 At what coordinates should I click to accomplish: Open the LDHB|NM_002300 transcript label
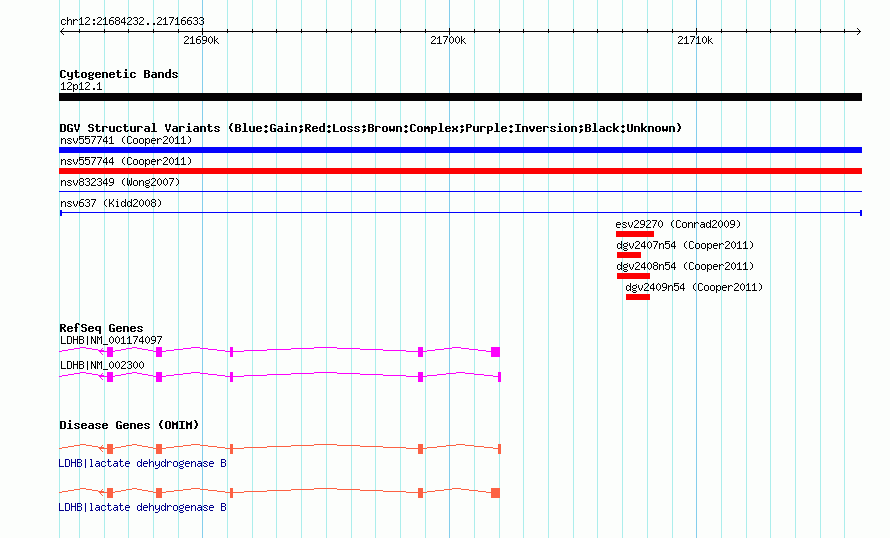(102, 365)
